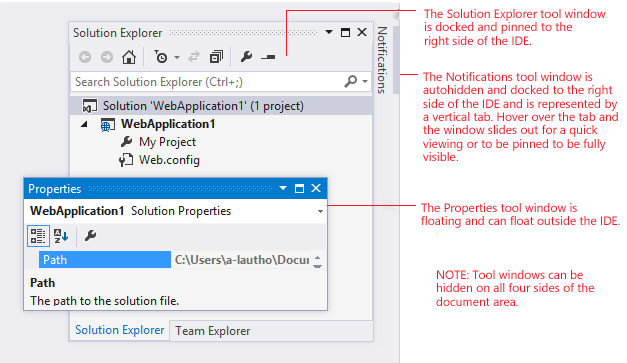Switch to Alphabetical sort in Properties window
The width and height of the screenshot is (627, 363).
[61, 236]
